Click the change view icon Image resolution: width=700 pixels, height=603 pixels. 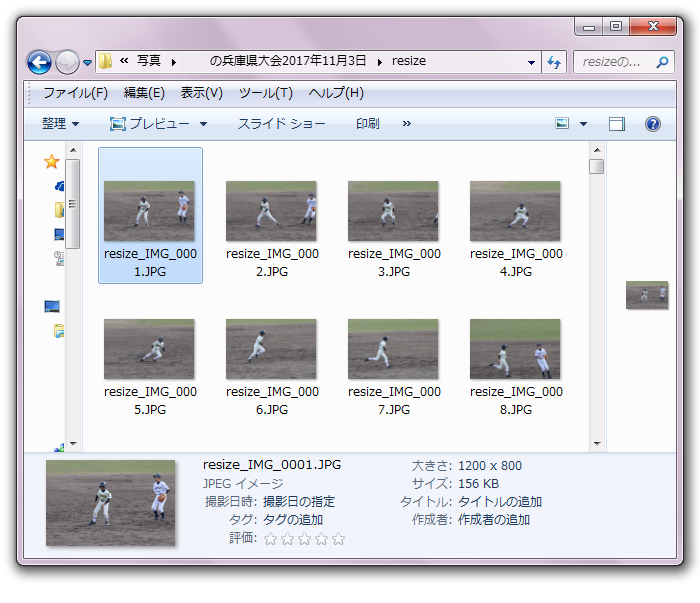pos(562,123)
